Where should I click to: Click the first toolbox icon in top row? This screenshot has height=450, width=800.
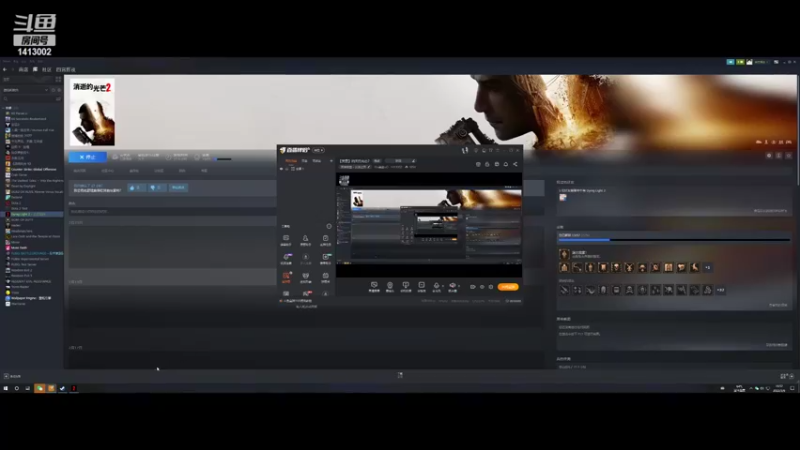coord(286,240)
